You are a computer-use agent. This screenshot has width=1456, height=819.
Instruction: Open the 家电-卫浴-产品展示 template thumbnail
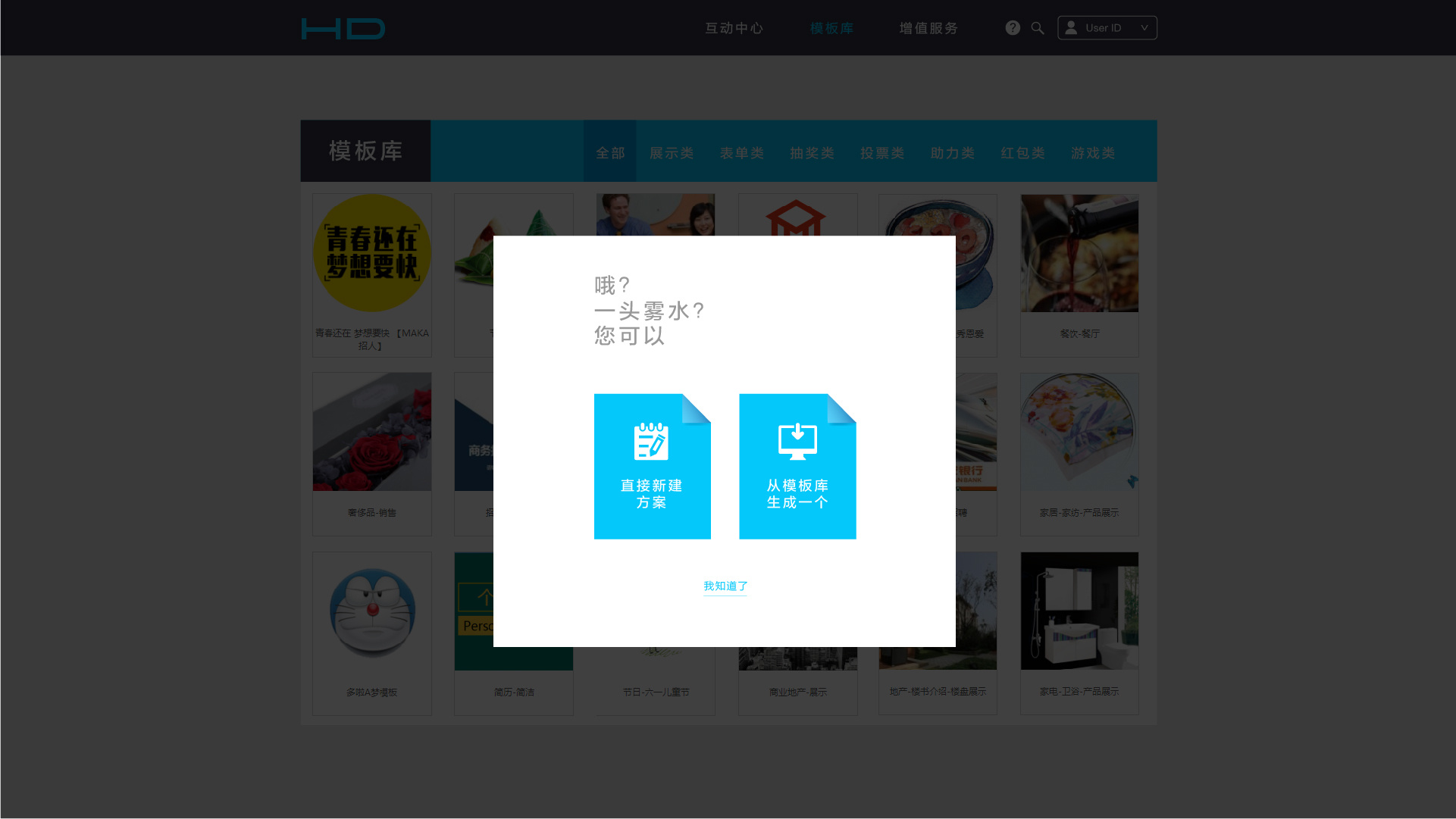[1079, 611]
